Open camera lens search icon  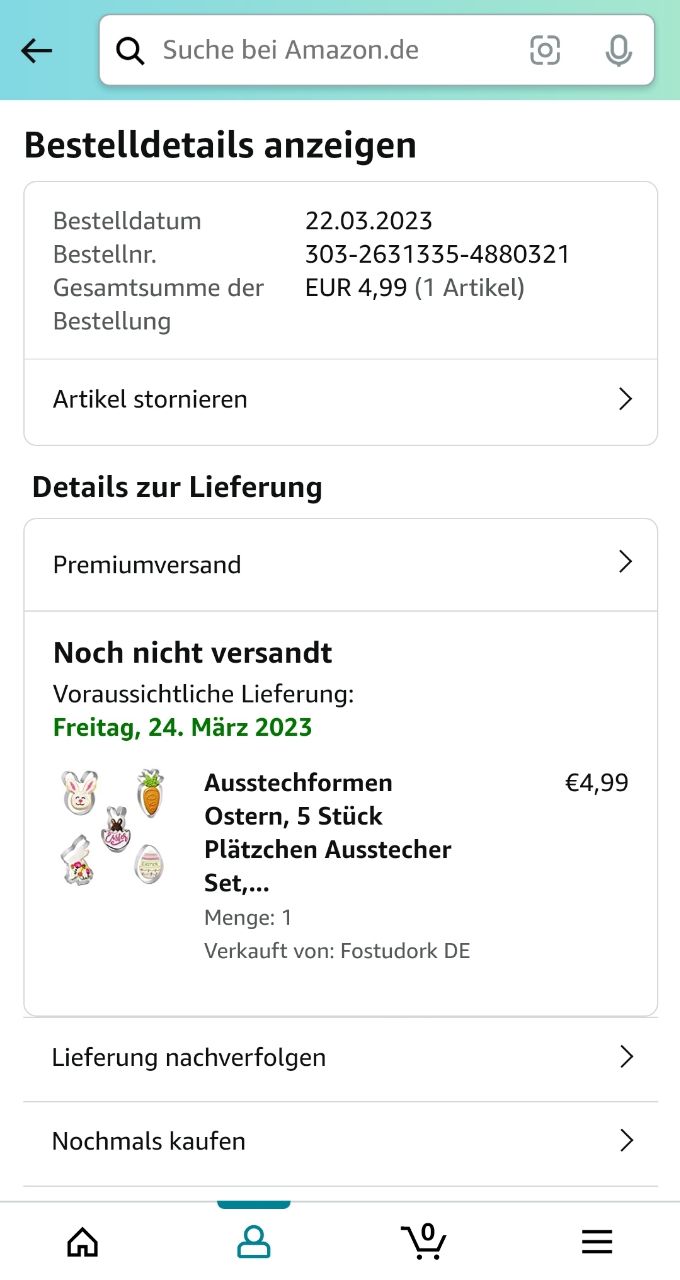(x=545, y=50)
